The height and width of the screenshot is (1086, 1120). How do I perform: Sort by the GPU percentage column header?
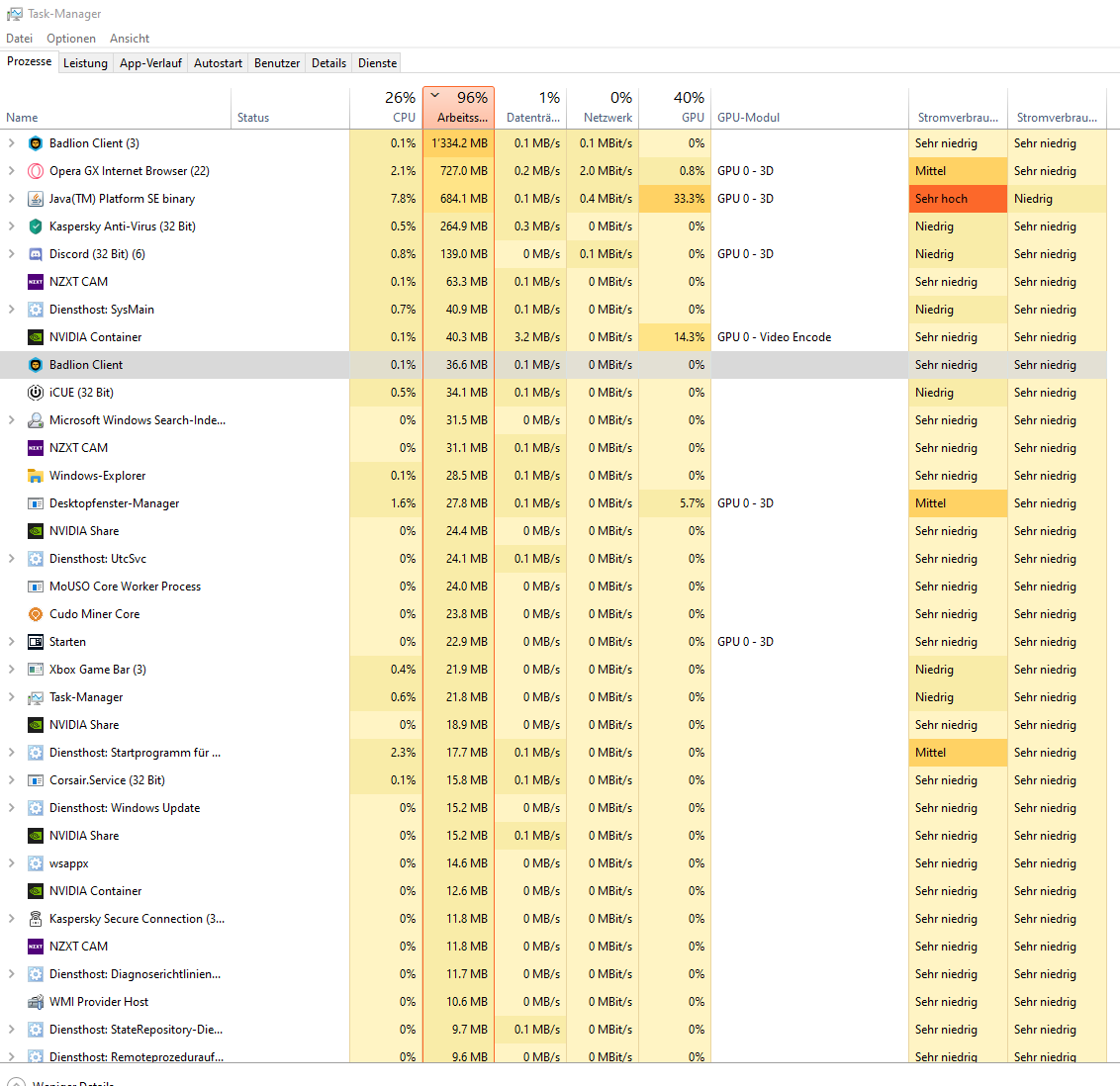[675, 108]
